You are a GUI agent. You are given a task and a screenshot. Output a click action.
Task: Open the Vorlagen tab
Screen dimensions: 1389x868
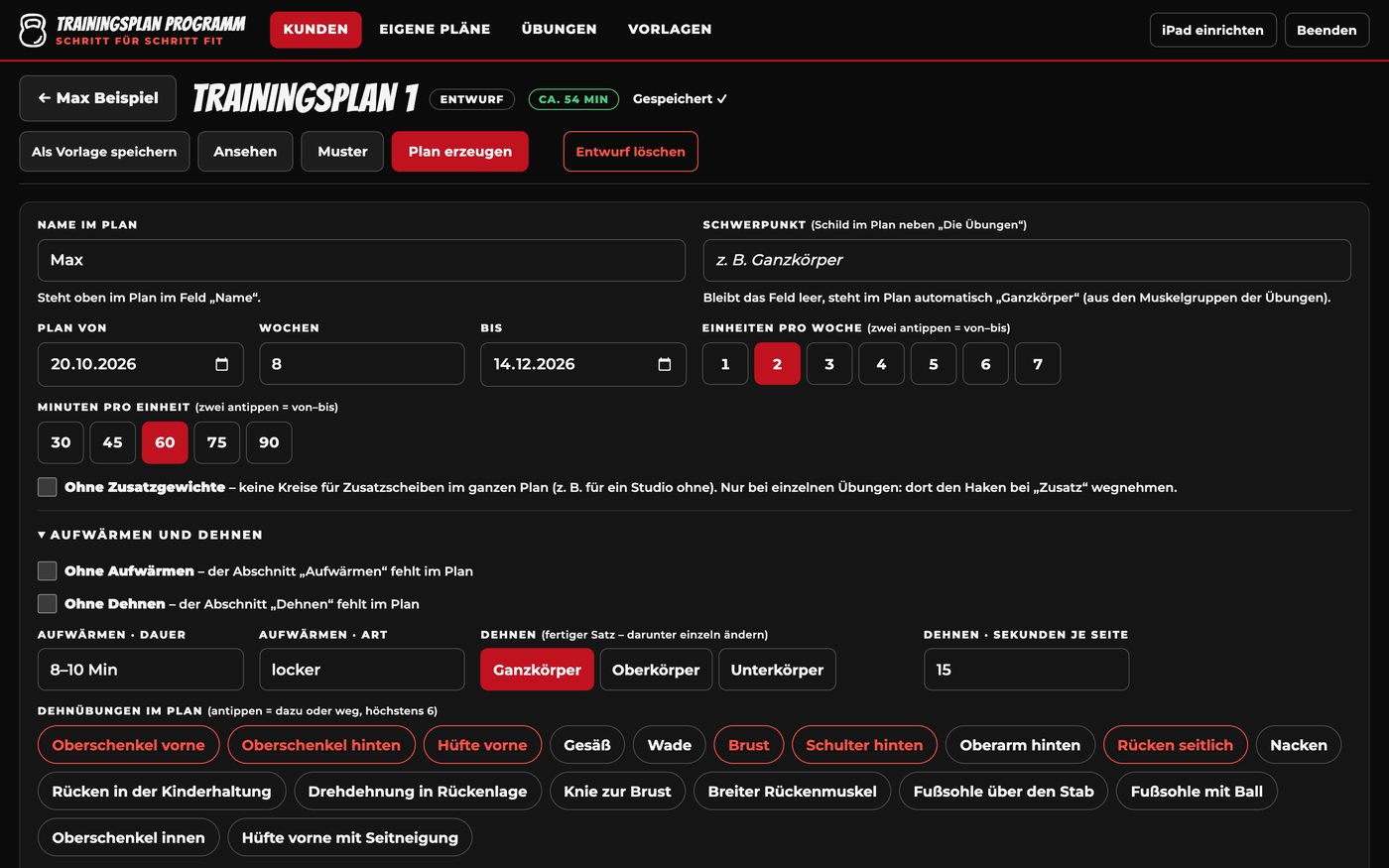click(x=670, y=30)
